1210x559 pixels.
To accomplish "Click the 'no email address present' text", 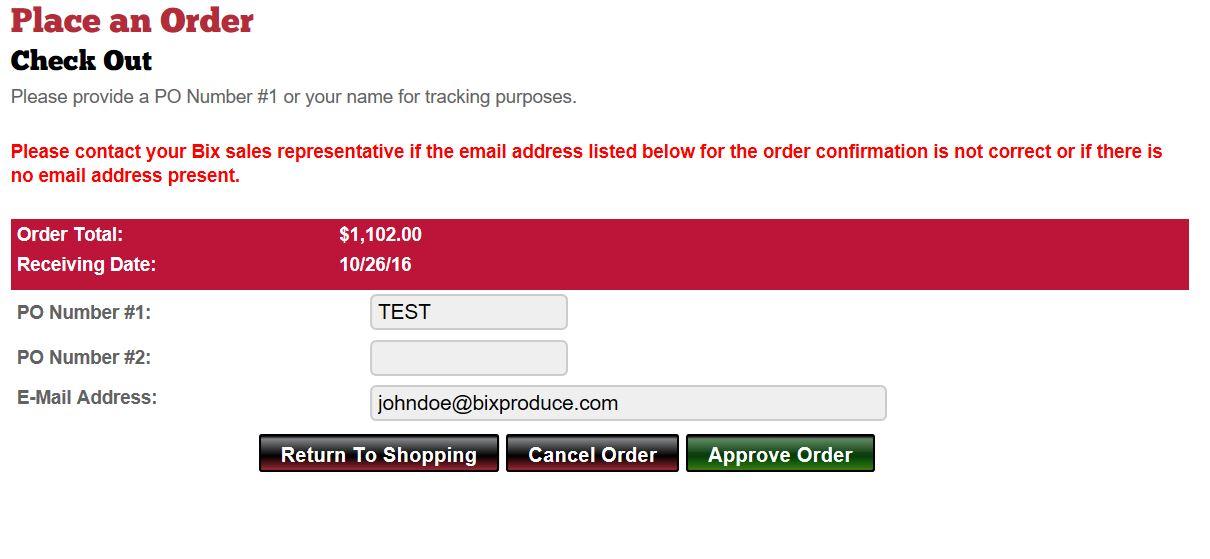I will tap(125, 176).
